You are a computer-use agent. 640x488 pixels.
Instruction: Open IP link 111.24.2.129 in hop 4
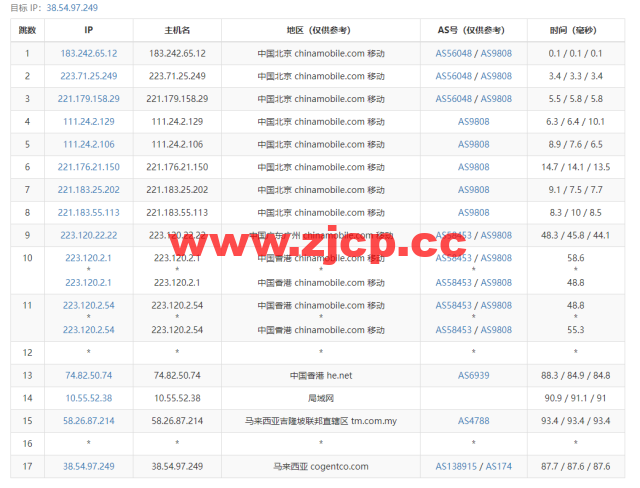[x=89, y=122]
